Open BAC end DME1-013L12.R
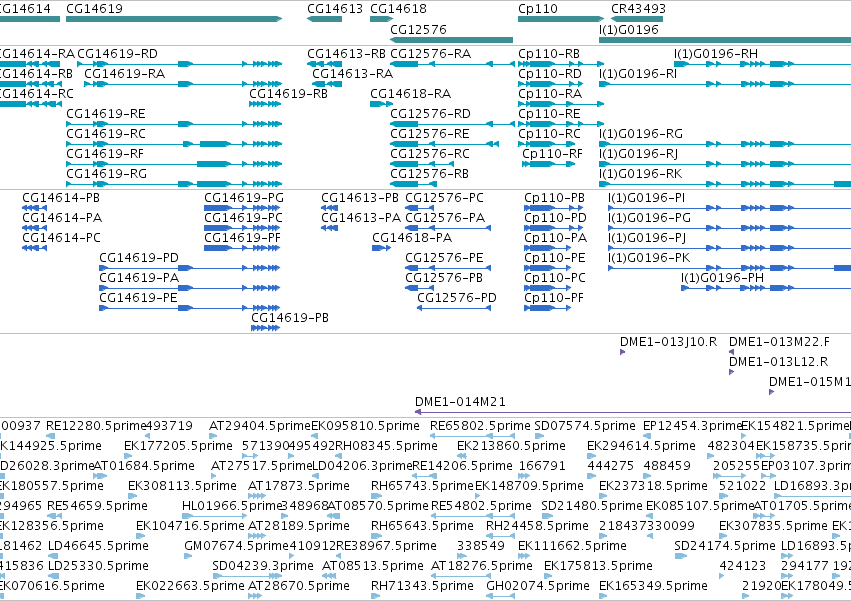 click(x=779, y=362)
